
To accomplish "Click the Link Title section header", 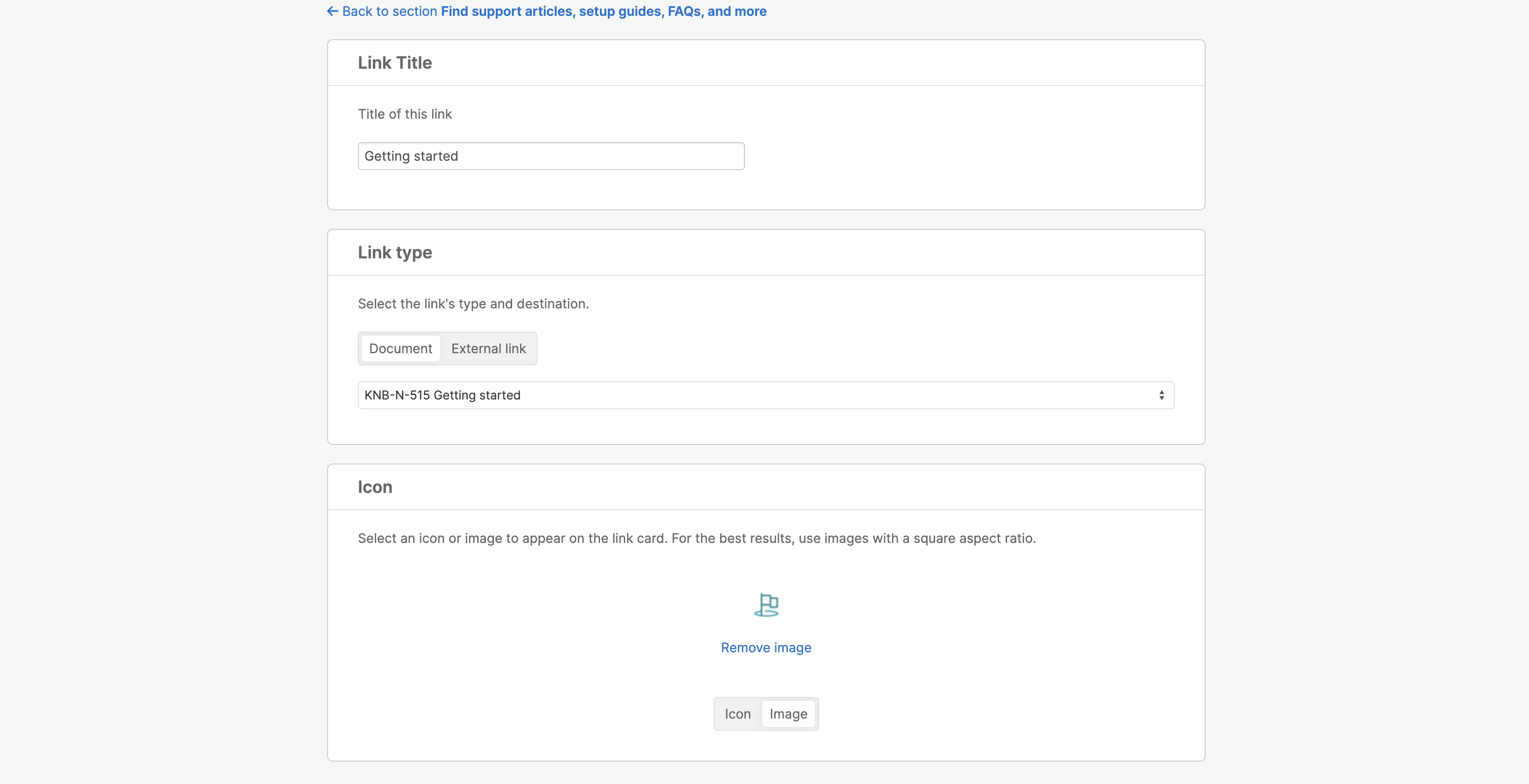I will [x=394, y=62].
